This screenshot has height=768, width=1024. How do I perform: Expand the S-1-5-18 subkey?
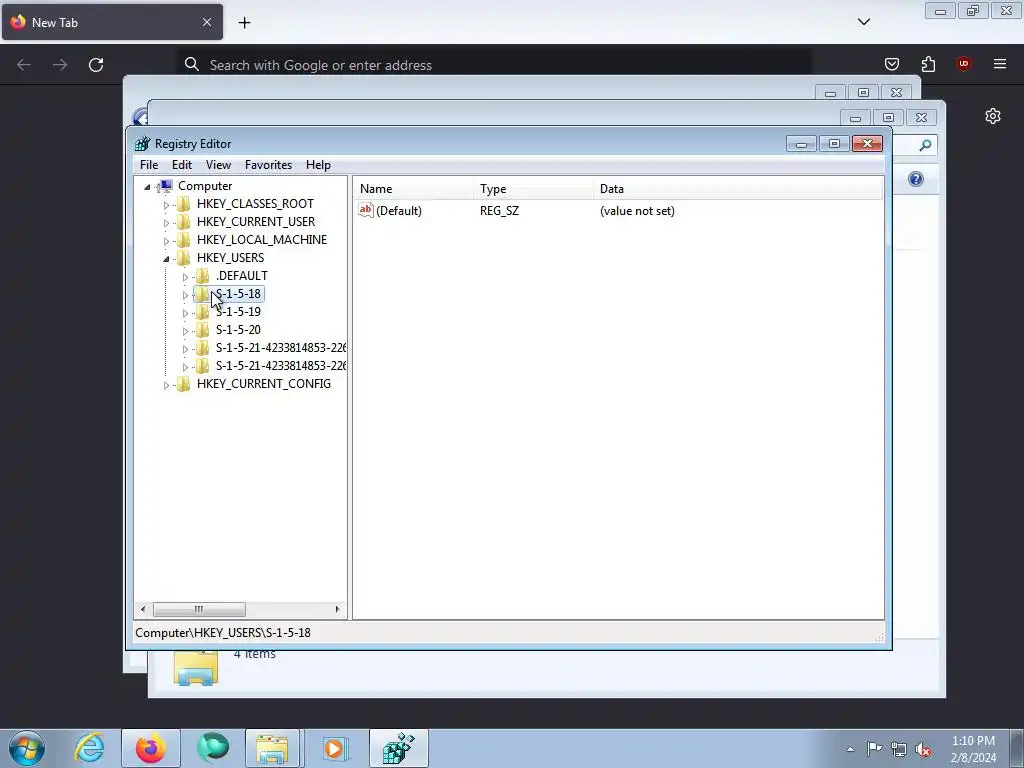(x=185, y=295)
